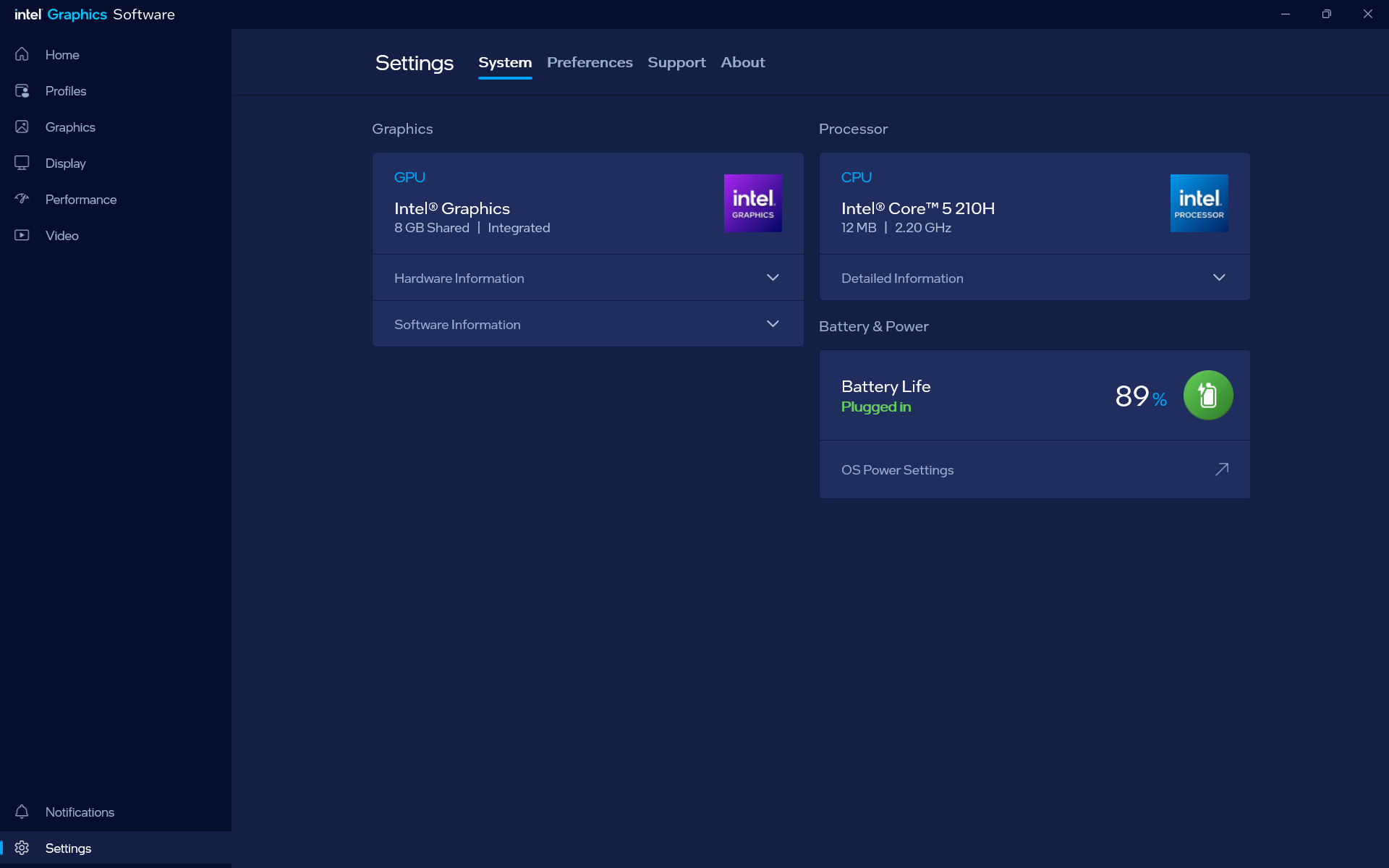Viewport: 1389px width, 868px height.
Task: Click the Video play icon in sidebar
Action: pos(22,235)
